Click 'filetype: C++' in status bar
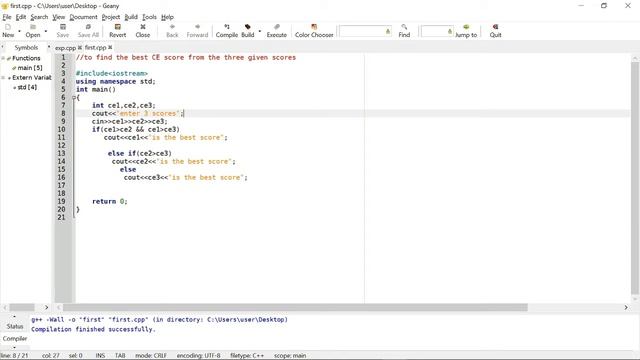Viewport: 640px width, 360px height. (247, 356)
